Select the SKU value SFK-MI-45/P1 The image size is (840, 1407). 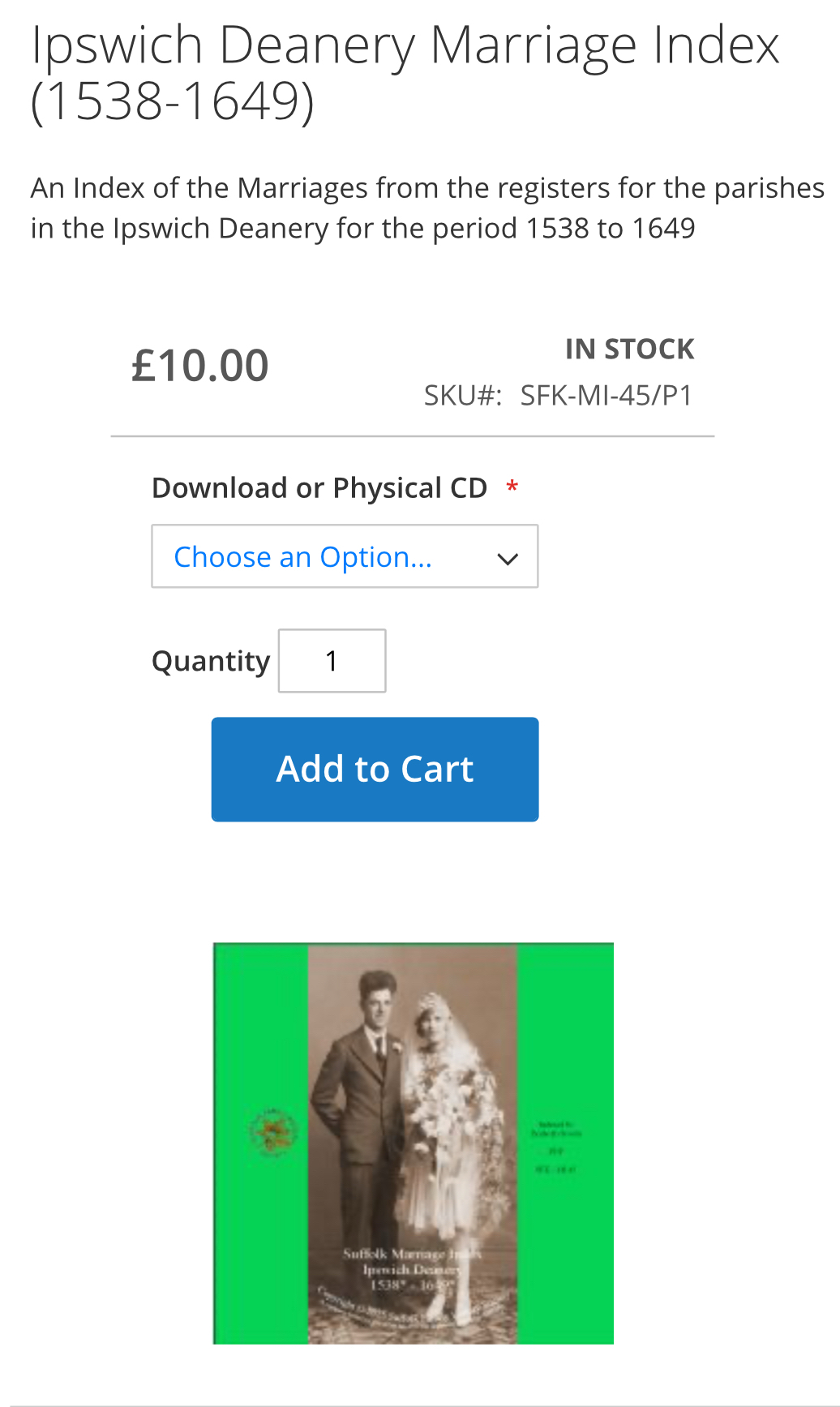point(606,396)
